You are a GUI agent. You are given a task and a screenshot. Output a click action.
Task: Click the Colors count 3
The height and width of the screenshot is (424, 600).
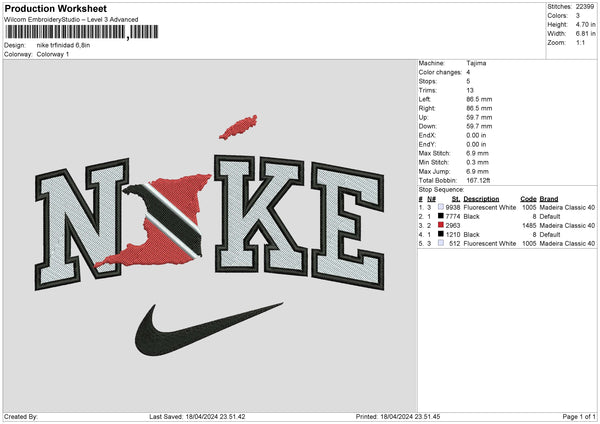coord(577,16)
